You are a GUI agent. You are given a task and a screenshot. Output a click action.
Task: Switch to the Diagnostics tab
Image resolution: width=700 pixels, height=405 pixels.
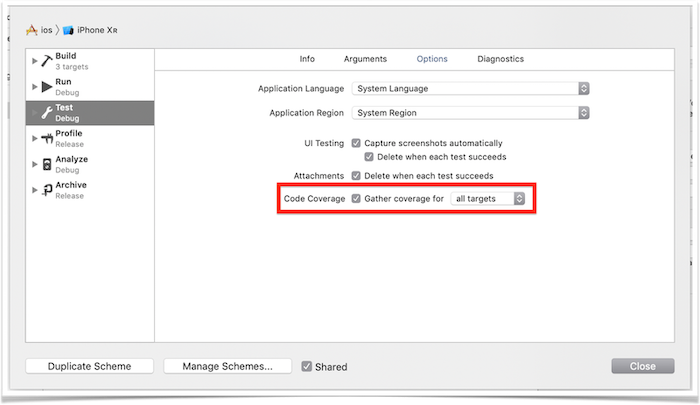point(500,59)
